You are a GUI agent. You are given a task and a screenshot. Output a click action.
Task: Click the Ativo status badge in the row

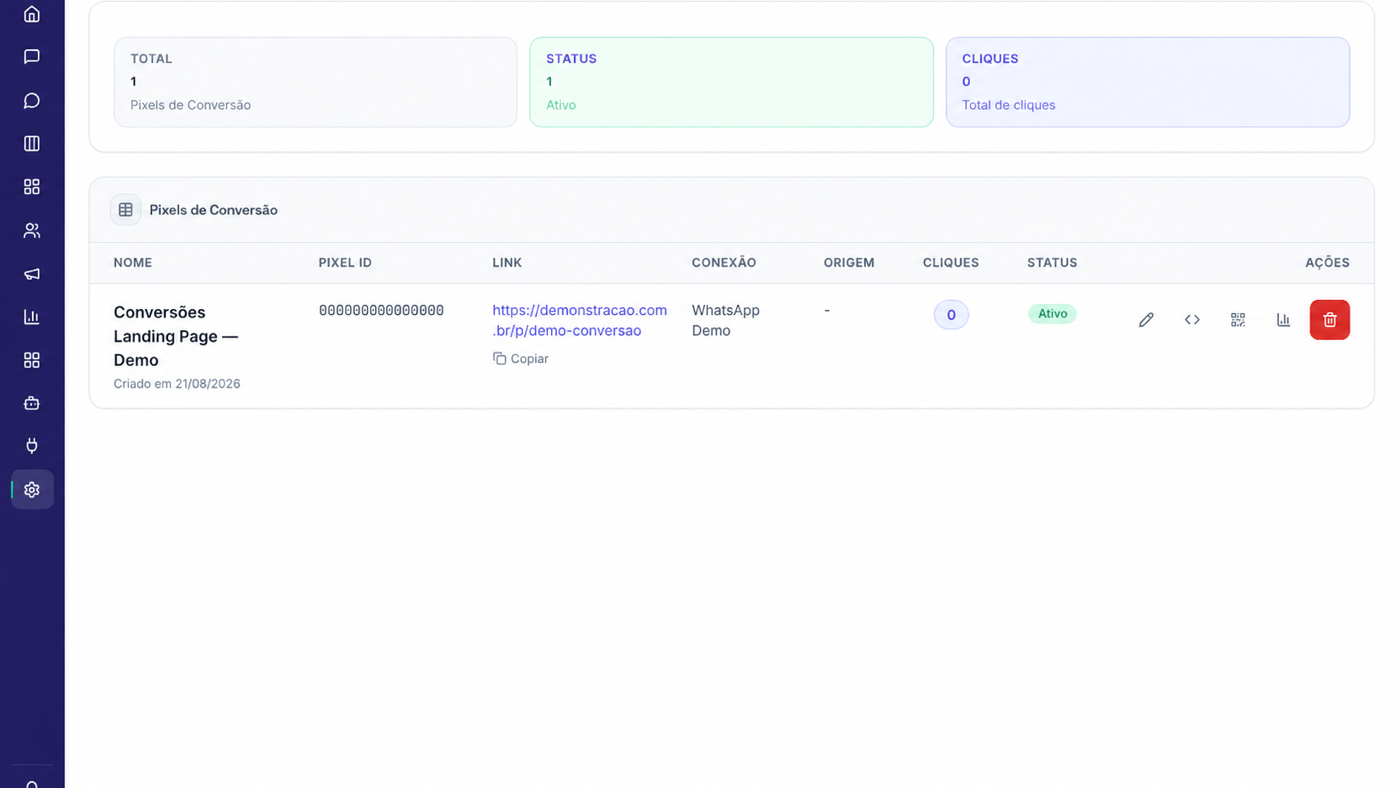(x=1052, y=314)
